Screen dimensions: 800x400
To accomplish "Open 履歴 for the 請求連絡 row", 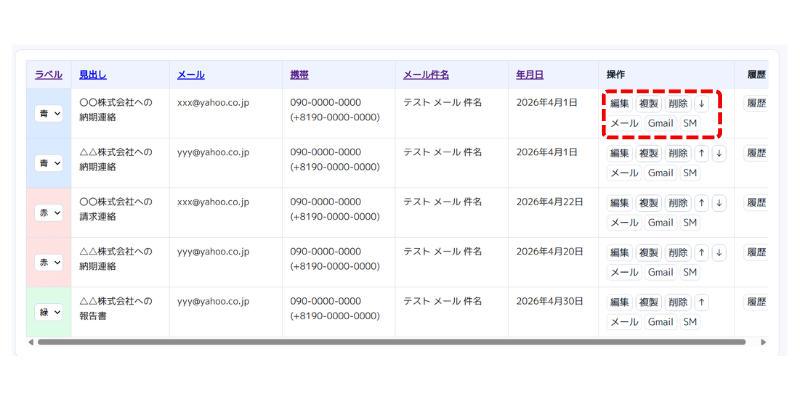I will 756,203.
